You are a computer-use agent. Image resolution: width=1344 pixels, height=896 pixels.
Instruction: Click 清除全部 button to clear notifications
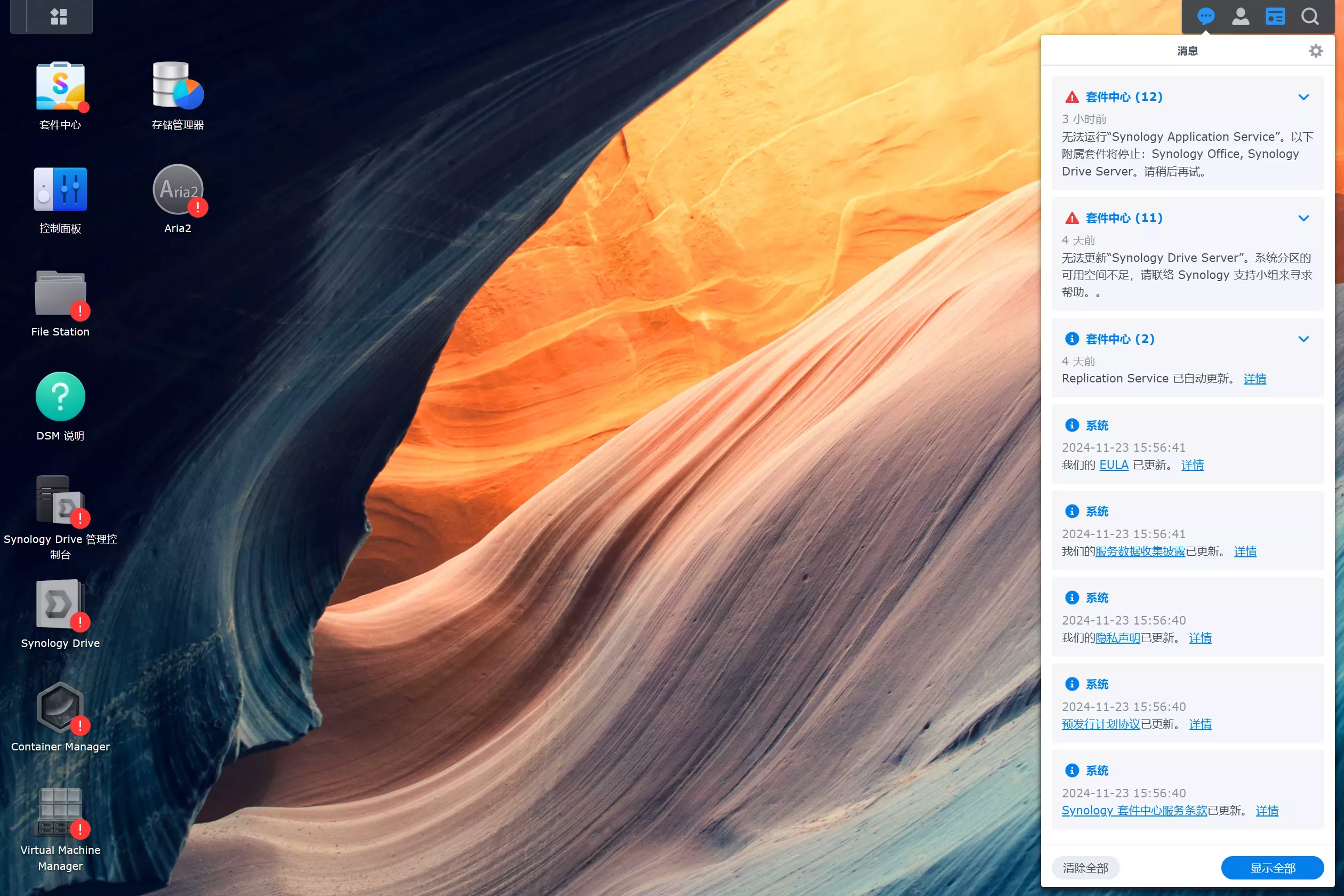click(x=1084, y=867)
